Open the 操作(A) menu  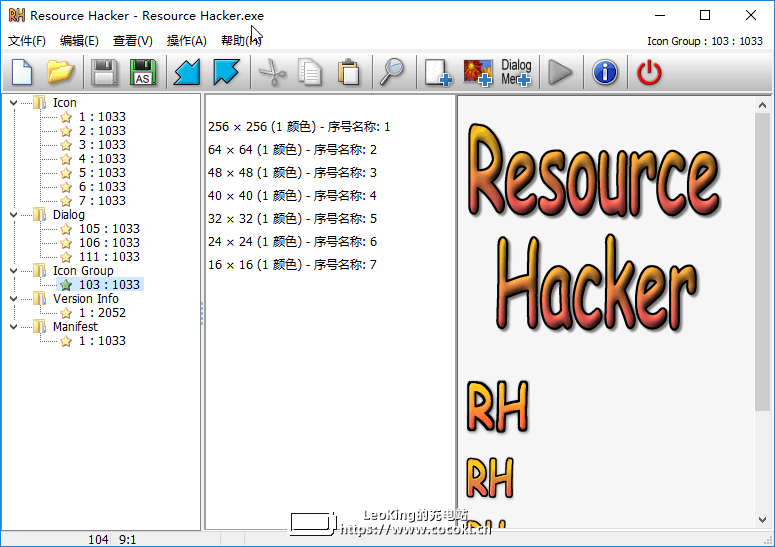pos(186,41)
